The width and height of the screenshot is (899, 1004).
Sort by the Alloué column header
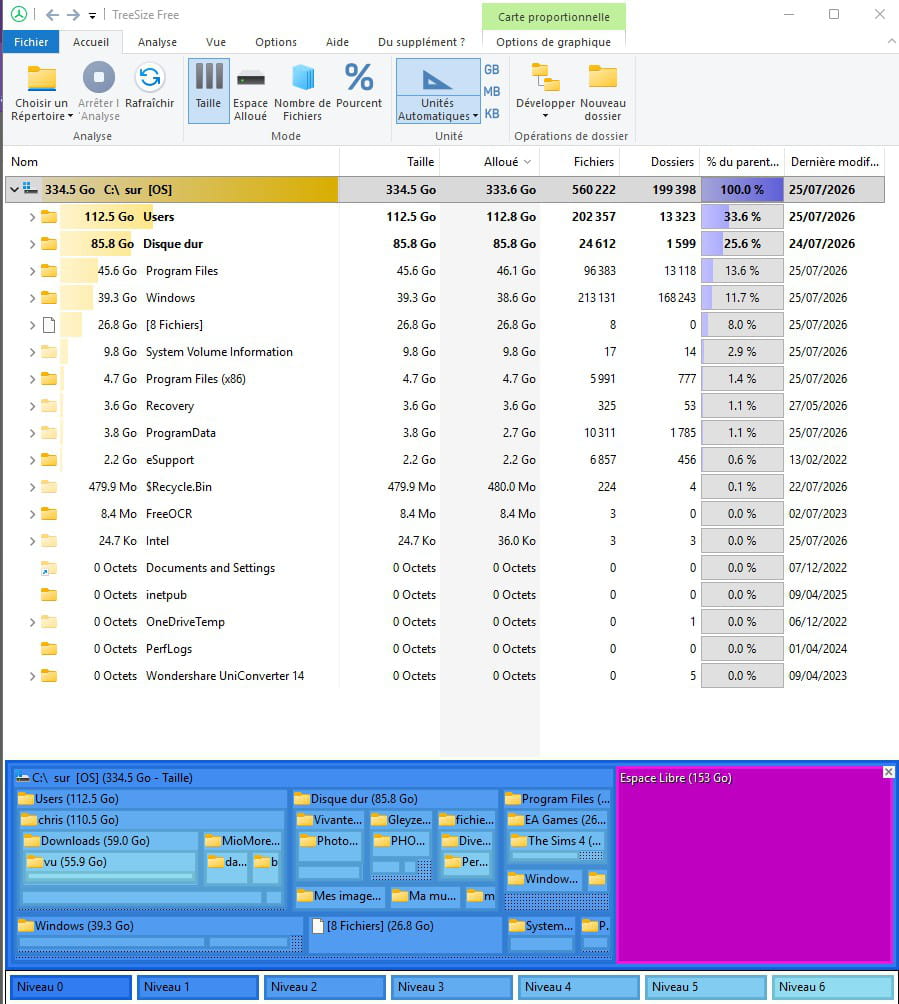tap(490, 162)
